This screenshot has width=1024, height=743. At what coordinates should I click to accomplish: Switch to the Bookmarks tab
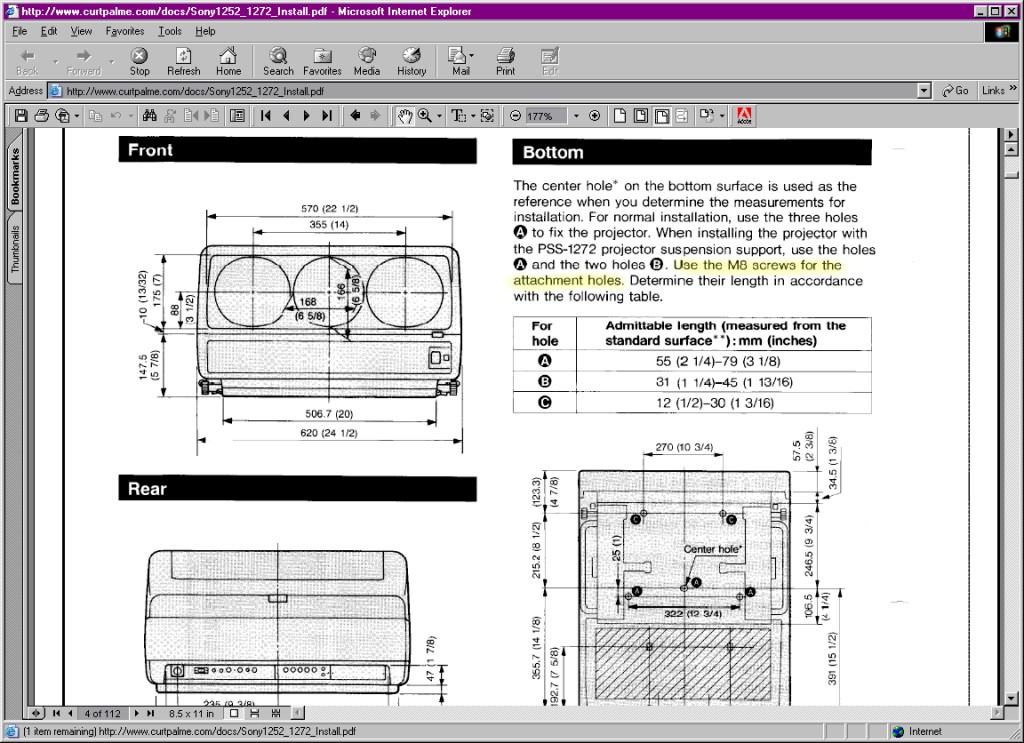14,175
